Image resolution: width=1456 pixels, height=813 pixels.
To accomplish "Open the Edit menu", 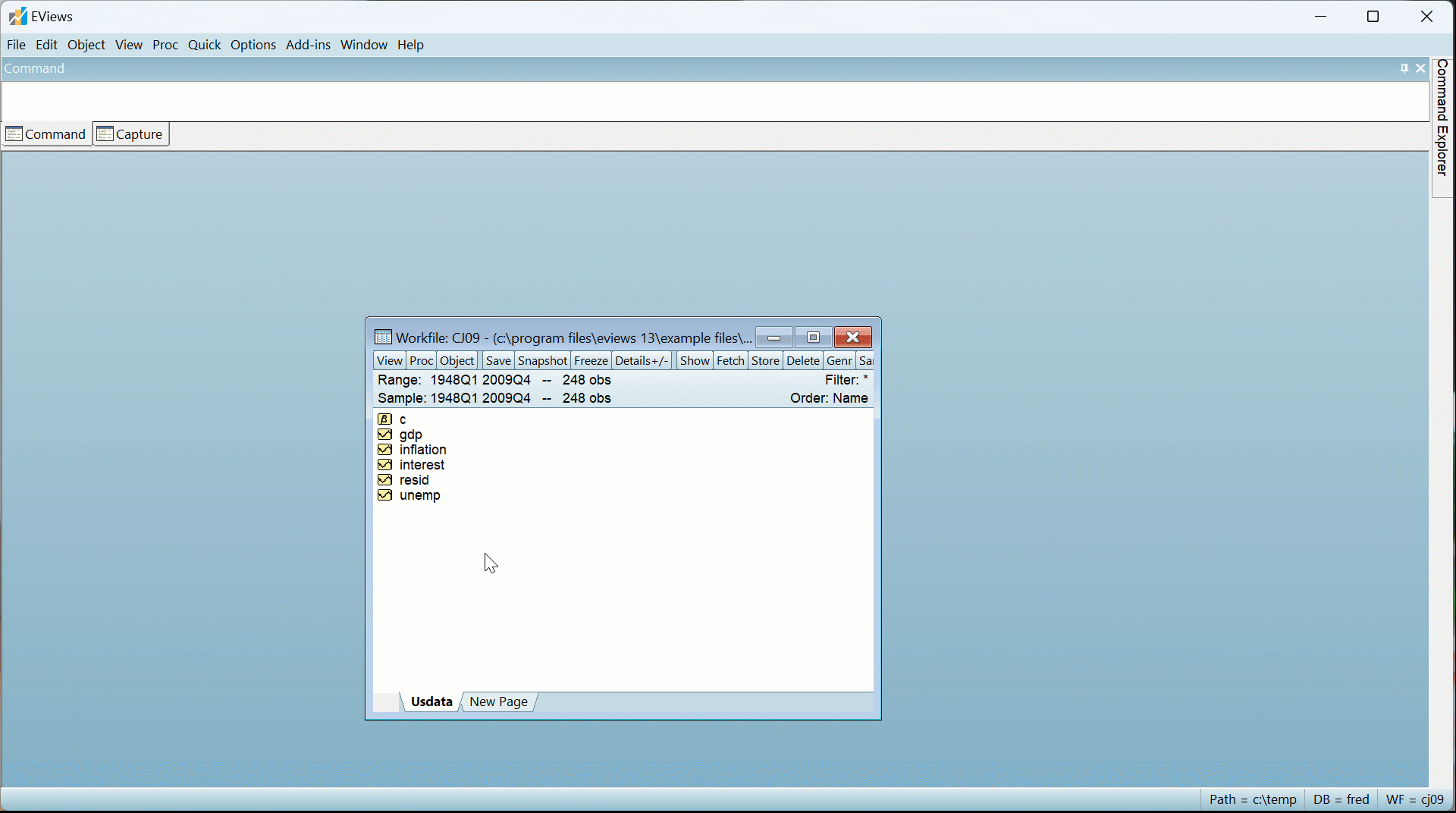I will (x=47, y=46).
